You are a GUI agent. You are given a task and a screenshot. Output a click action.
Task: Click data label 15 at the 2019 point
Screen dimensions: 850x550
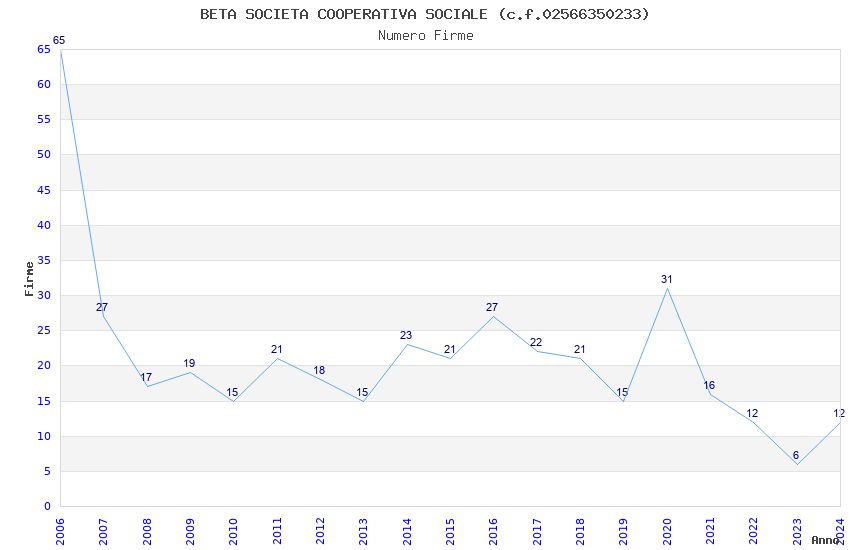[x=622, y=392]
